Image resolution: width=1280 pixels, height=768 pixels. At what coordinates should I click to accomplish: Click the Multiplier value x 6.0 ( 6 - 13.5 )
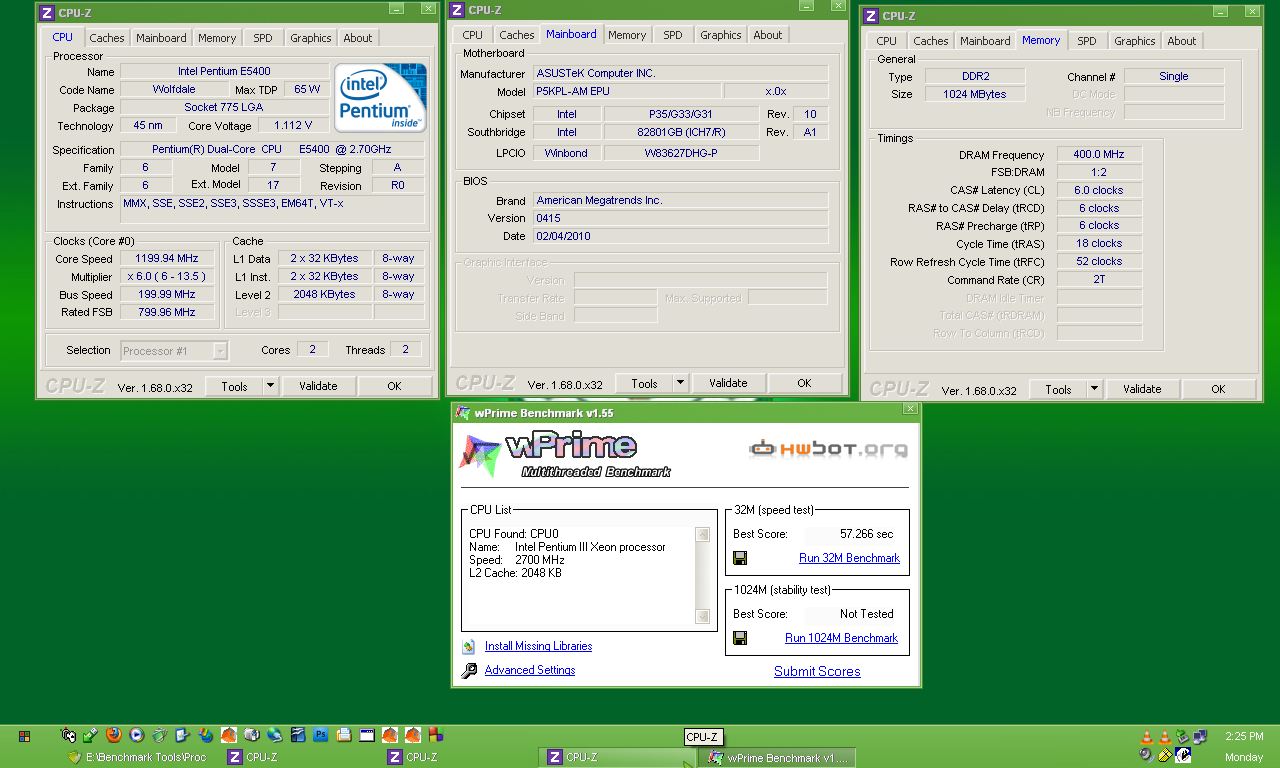(x=166, y=277)
